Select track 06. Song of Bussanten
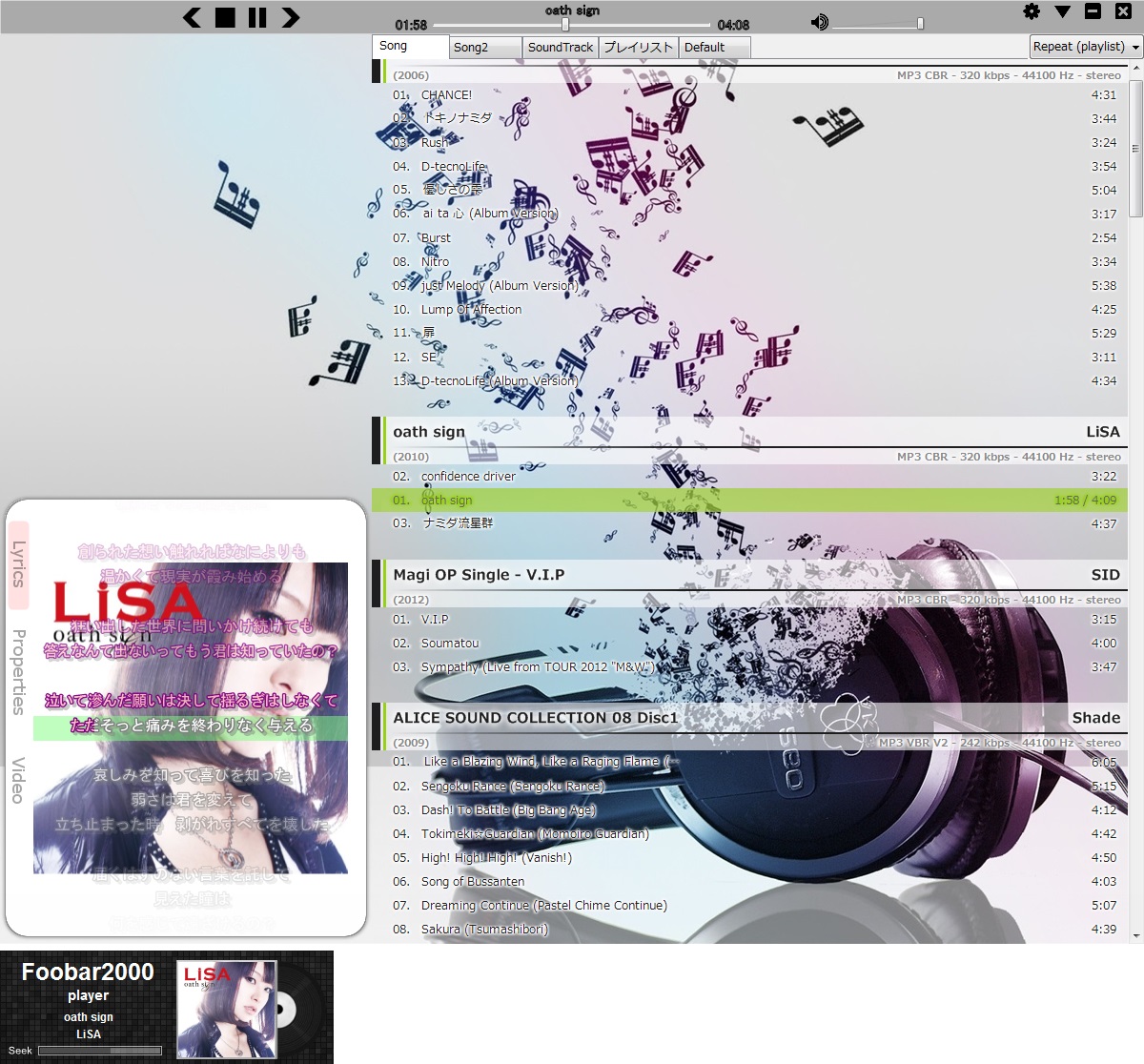Screen dimensions: 1144x1064 (x=749, y=881)
